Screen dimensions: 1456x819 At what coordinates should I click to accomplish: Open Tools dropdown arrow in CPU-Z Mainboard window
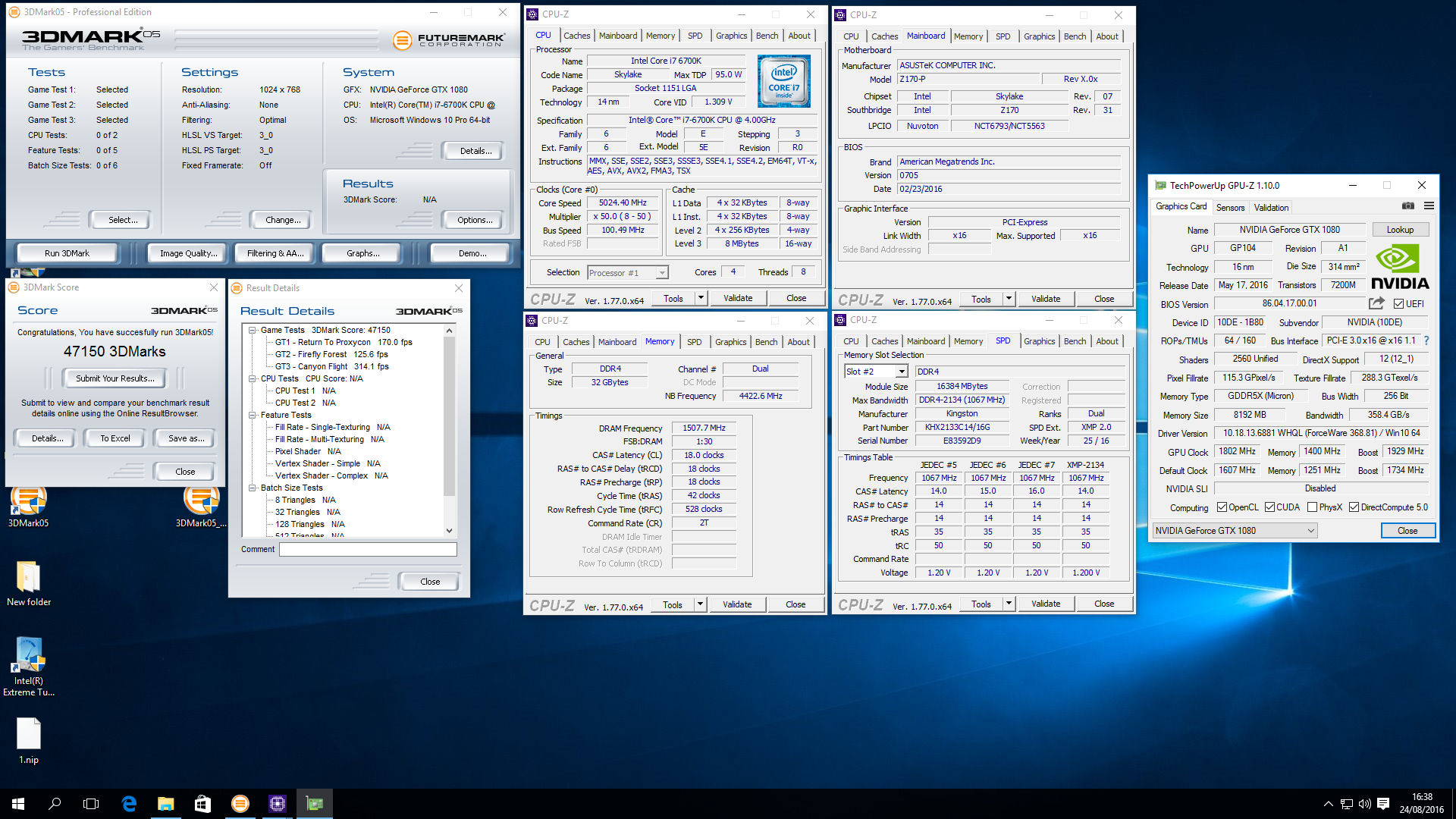coord(1009,299)
